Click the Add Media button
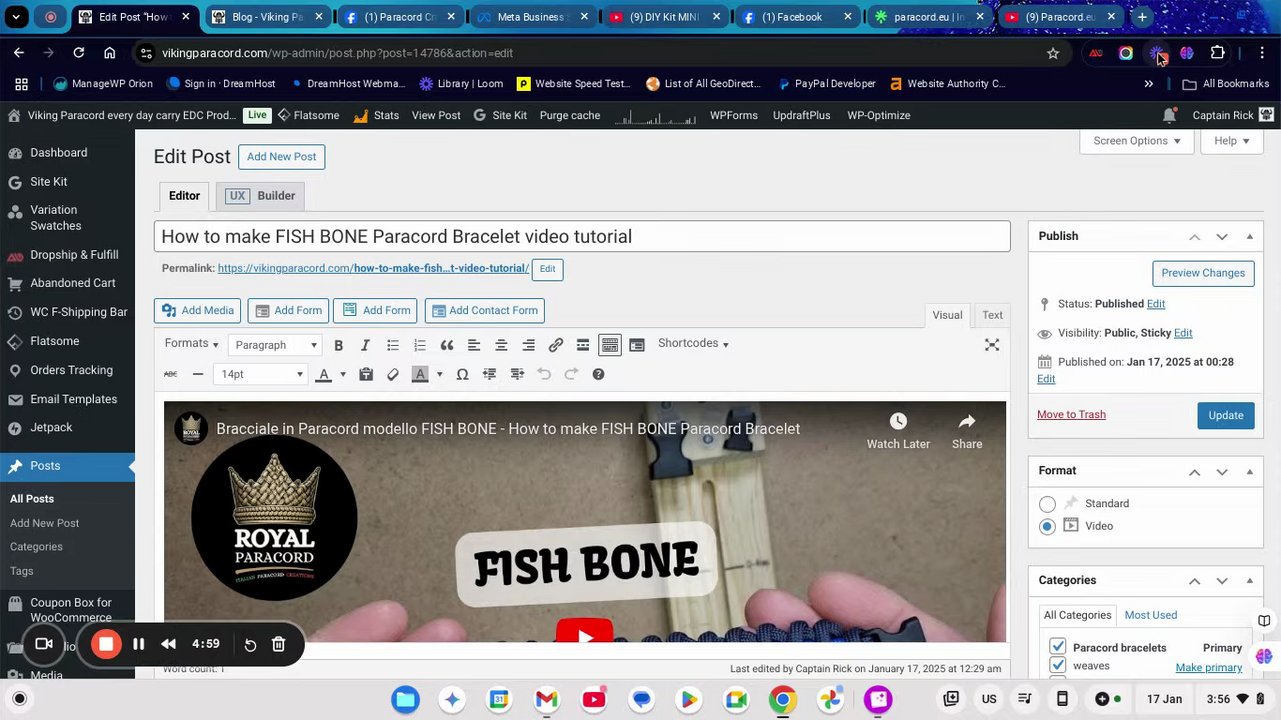Image resolution: width=1281 pixels, height=720 pixels. coord(198,311)
